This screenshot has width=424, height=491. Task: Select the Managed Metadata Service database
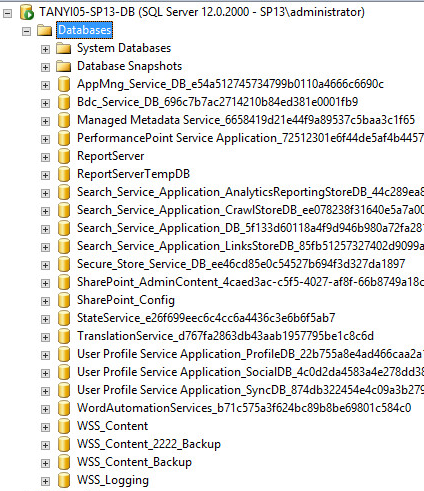click(246, 120)
